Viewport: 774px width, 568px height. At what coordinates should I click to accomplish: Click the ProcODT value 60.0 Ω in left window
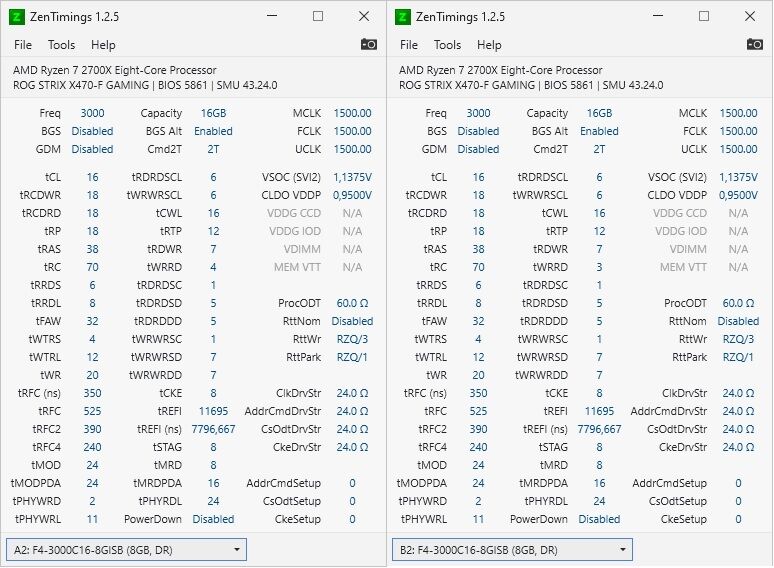(x=352, y=303)
